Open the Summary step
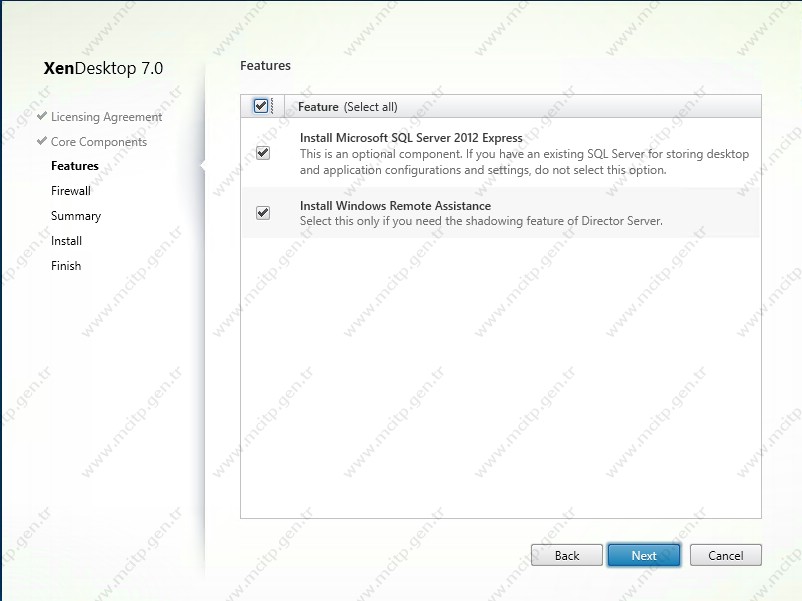The width and height of the screenshot is (802, 601). pyautogui.click(x=76, y=216)
